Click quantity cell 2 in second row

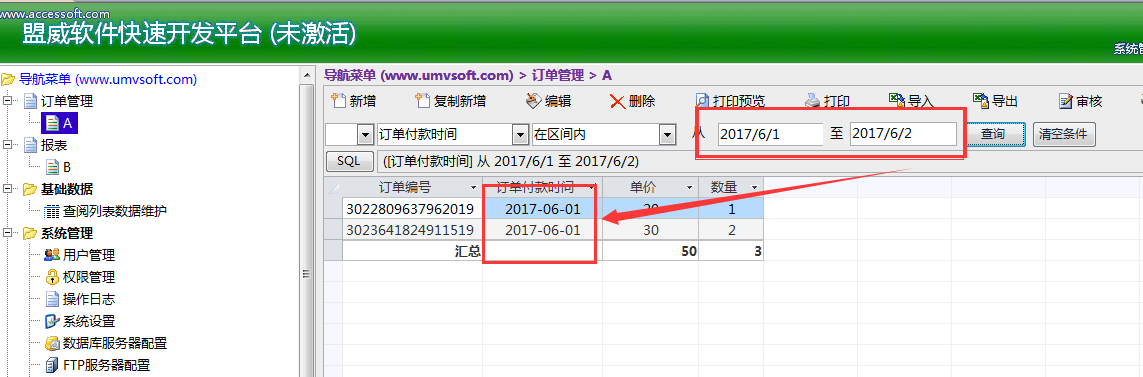coord(731,230)
